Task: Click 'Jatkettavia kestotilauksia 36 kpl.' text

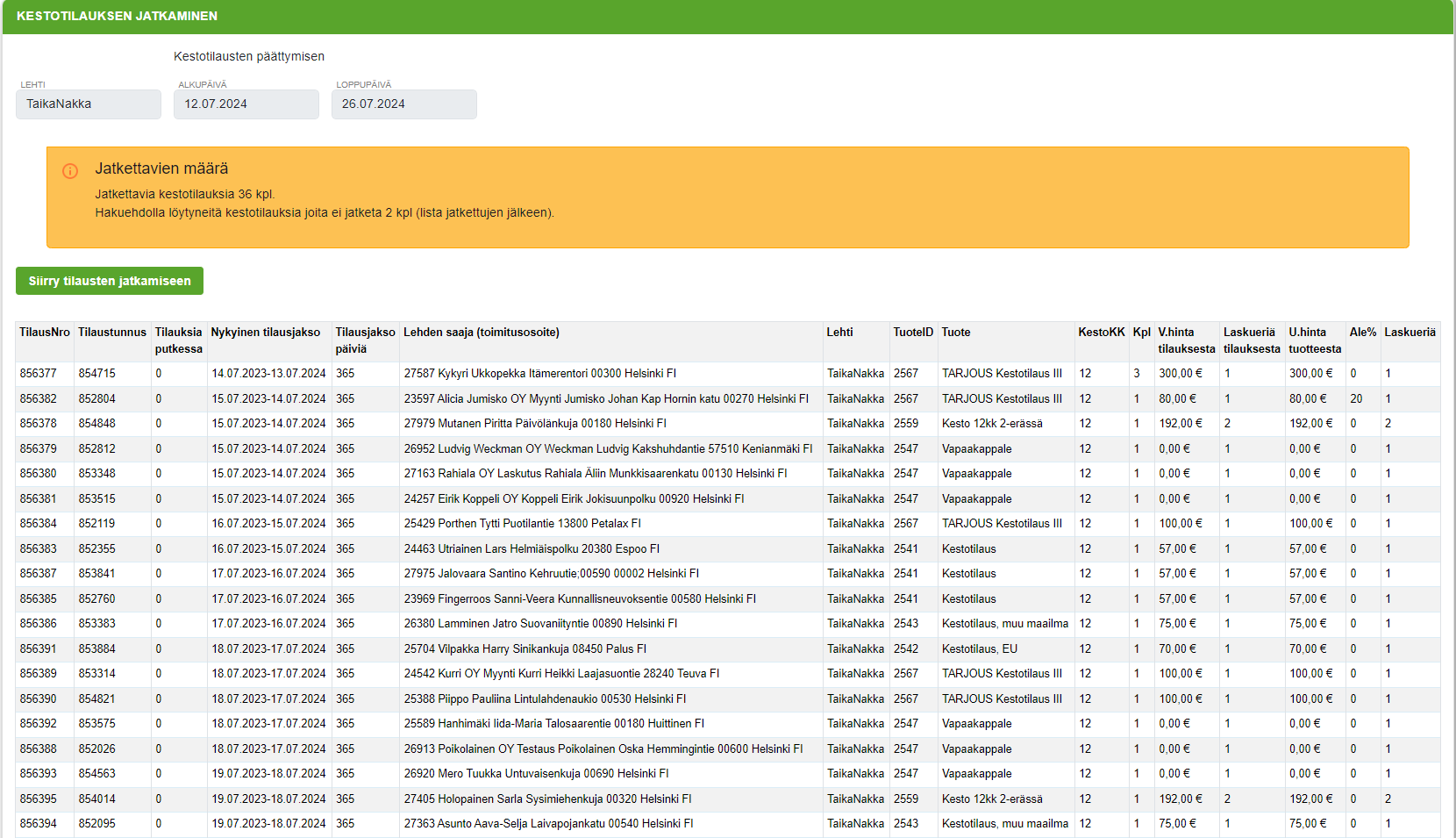Action: click(x=185, y=194)
